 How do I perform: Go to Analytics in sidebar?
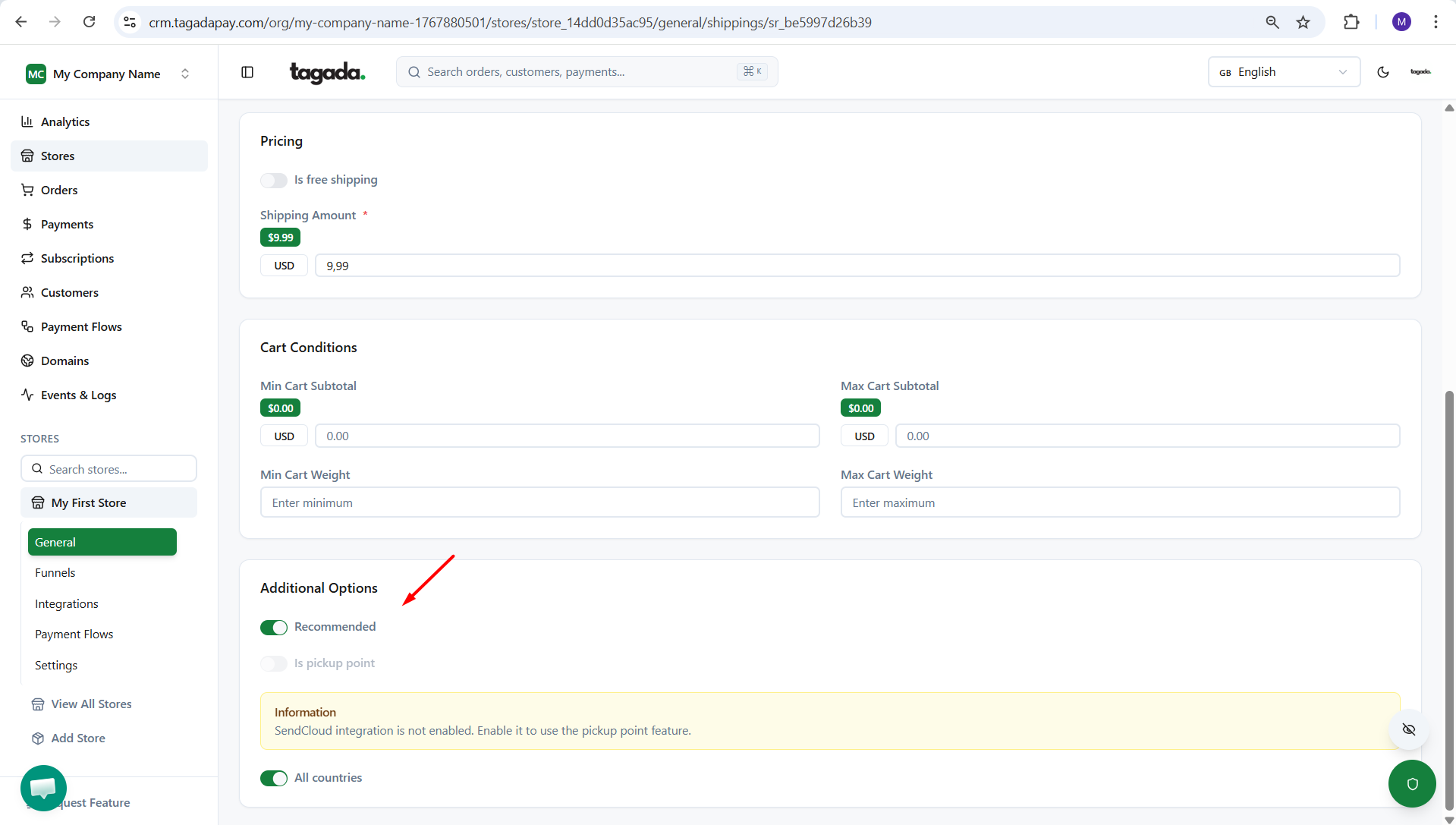coord(65,122)
